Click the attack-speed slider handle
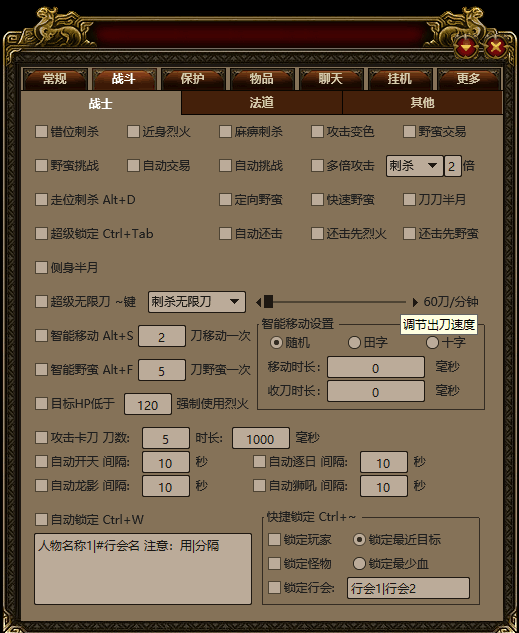The width and height of the screenshot is (519, 633). (x=268, y=301)
